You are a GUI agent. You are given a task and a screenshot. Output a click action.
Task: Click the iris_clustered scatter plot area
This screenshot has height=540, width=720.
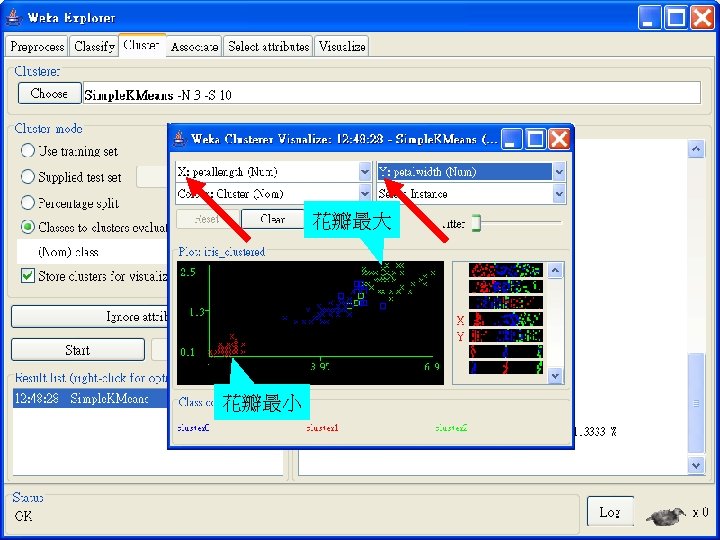point(310,323)
